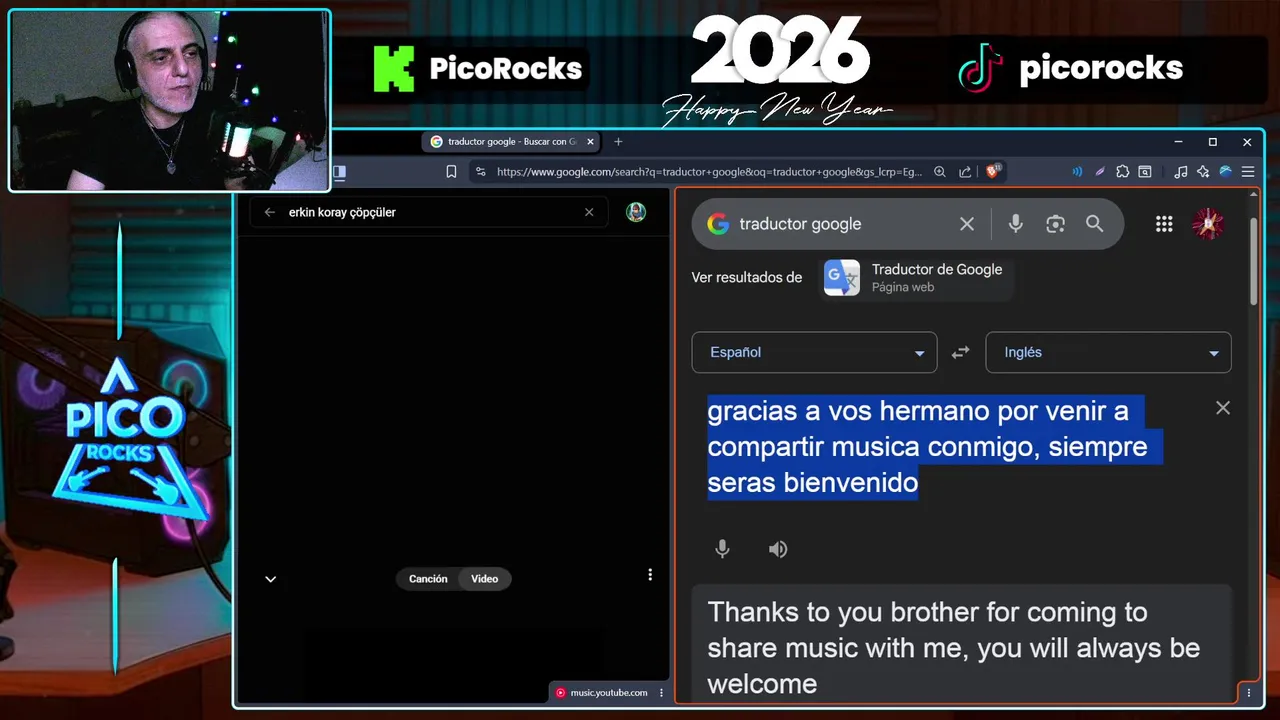Toggle the browser sidebar panel icon
Viewport: 1280px width, 720px height.
pos(339,172)
